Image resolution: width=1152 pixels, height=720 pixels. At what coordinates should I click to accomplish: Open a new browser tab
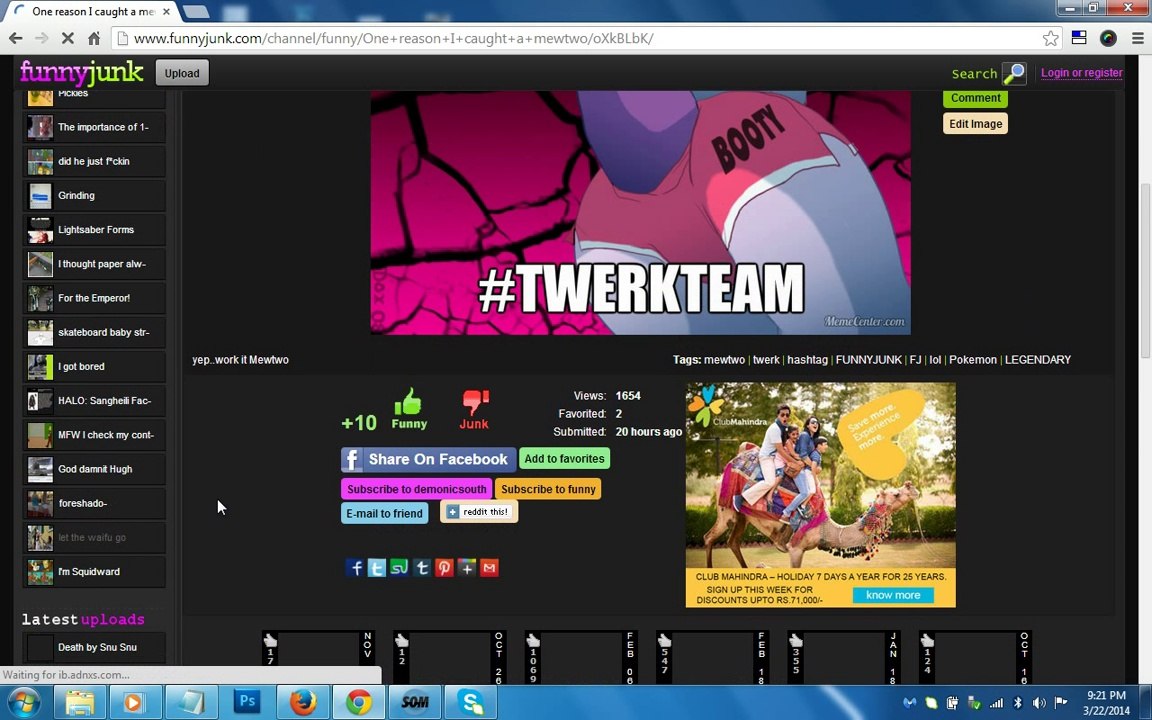tap(195, 12)
